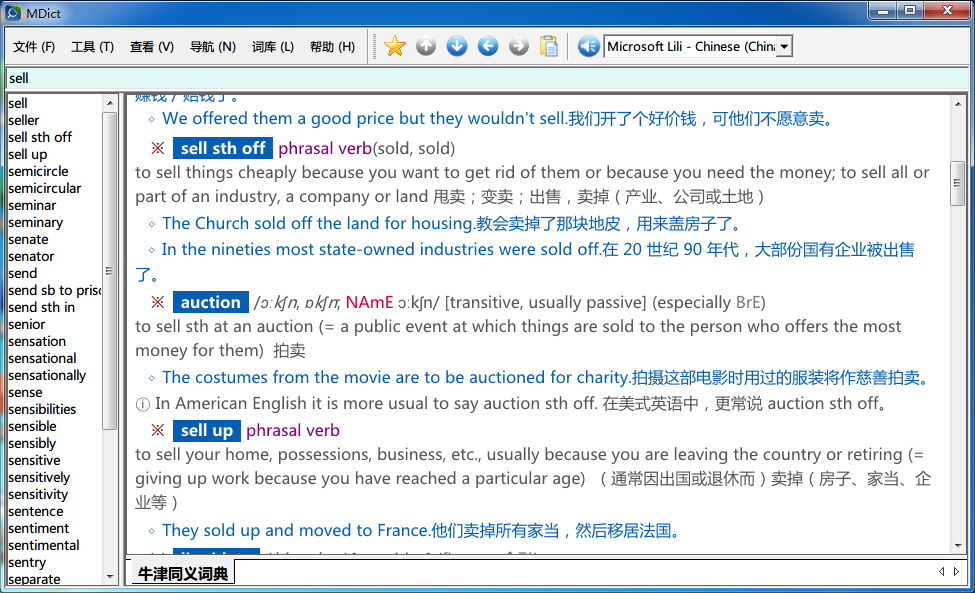Screen dimensions: 975x593
Task: Click the yellow star favorites icon
Action: click(x=395, y=46)
